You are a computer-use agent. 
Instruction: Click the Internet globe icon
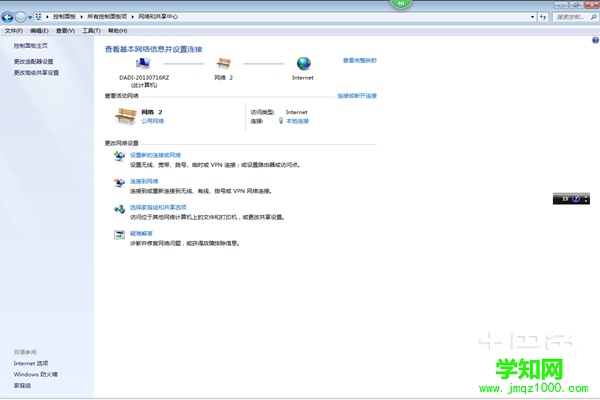304,64
